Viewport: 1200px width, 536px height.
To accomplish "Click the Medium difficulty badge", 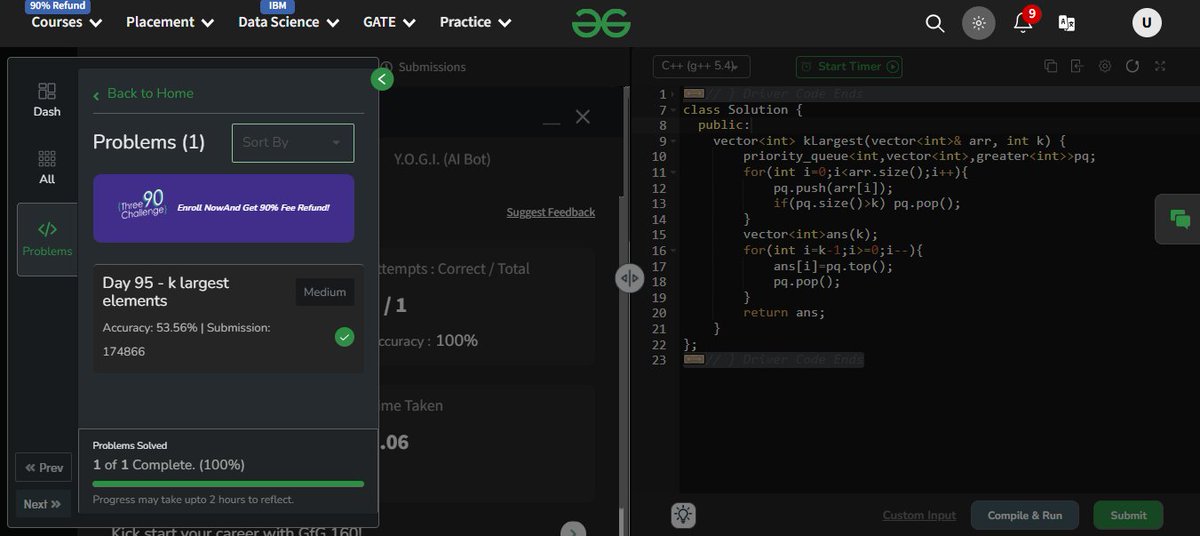I will click(325, 292).
